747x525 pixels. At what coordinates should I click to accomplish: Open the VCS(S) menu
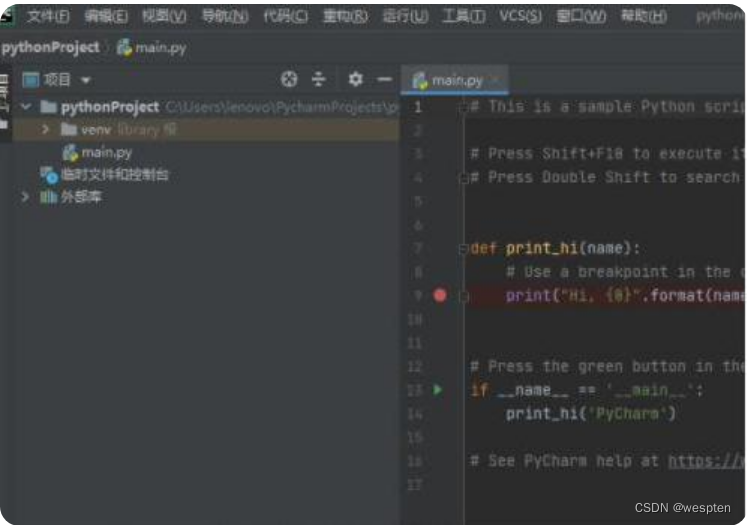520,17
